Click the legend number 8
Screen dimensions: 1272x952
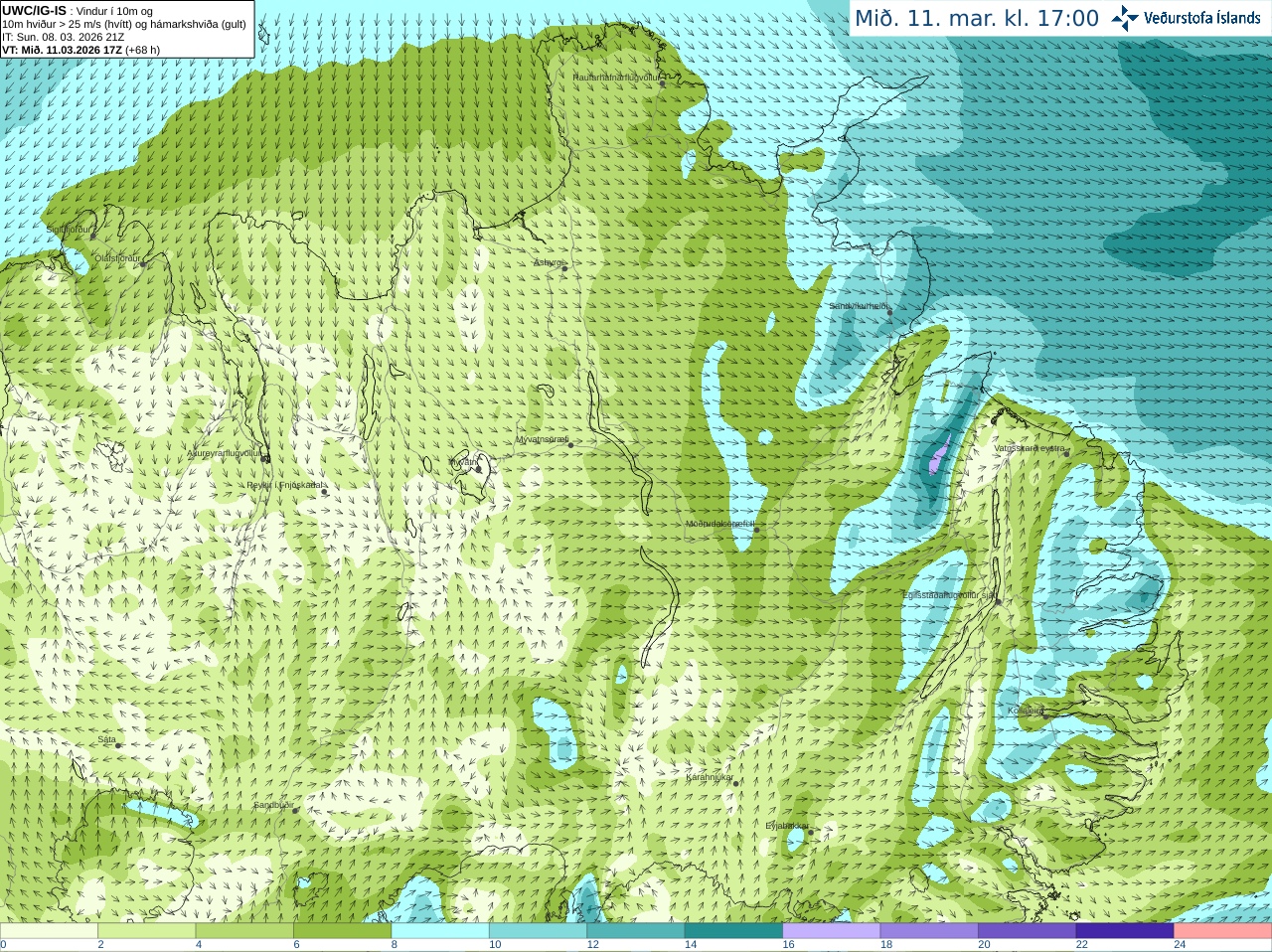[395, 945]
